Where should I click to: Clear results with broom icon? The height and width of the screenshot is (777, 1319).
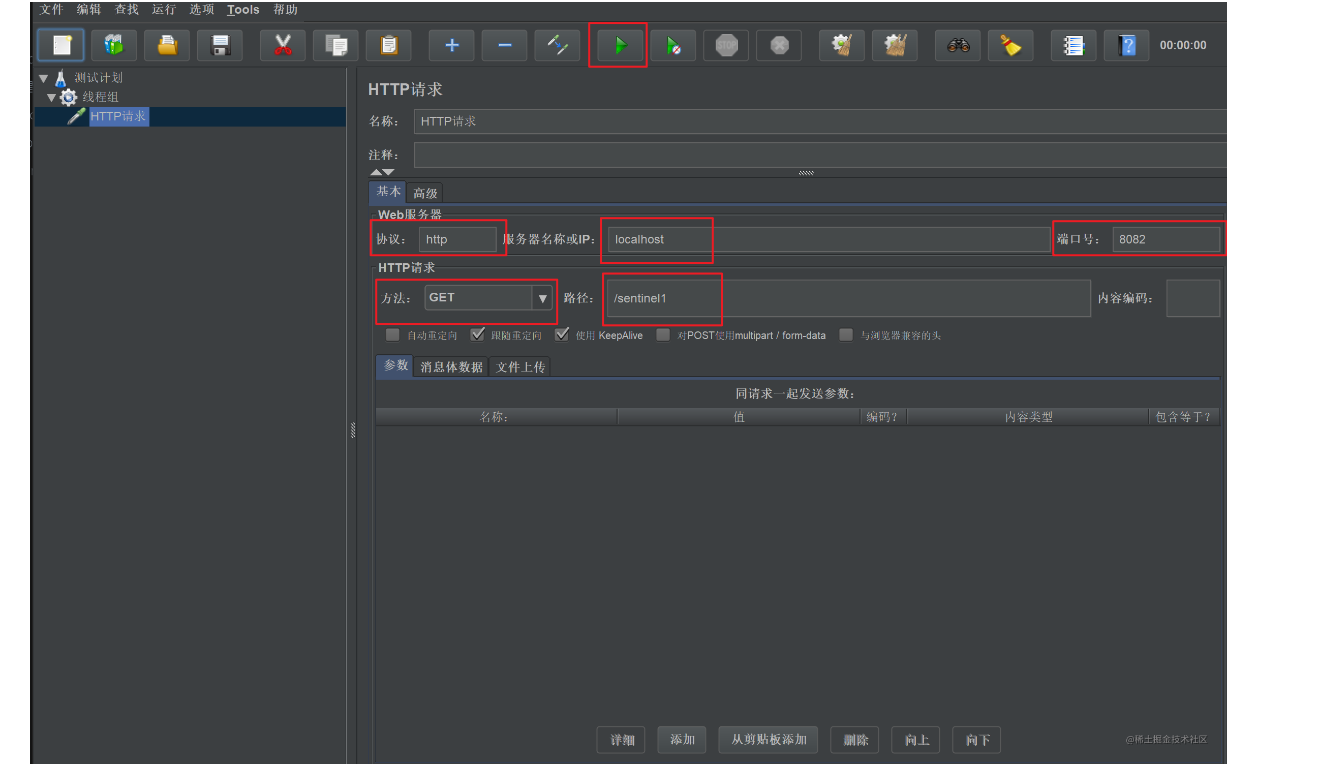[x=842, y=45]
